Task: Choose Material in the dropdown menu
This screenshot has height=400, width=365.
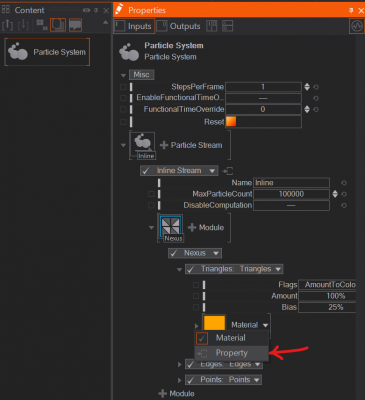Action: 231,338
